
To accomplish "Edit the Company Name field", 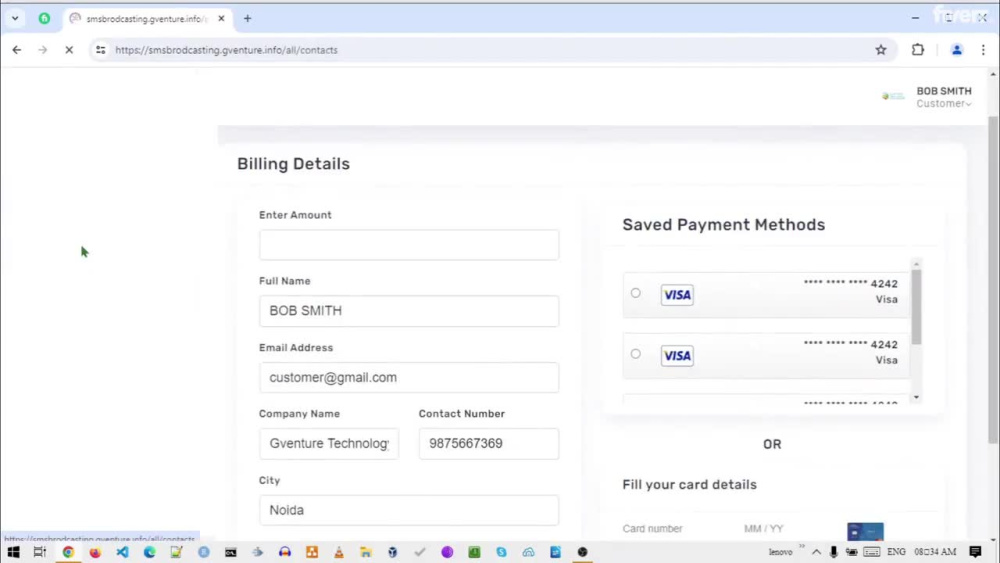I will [329, 444].
